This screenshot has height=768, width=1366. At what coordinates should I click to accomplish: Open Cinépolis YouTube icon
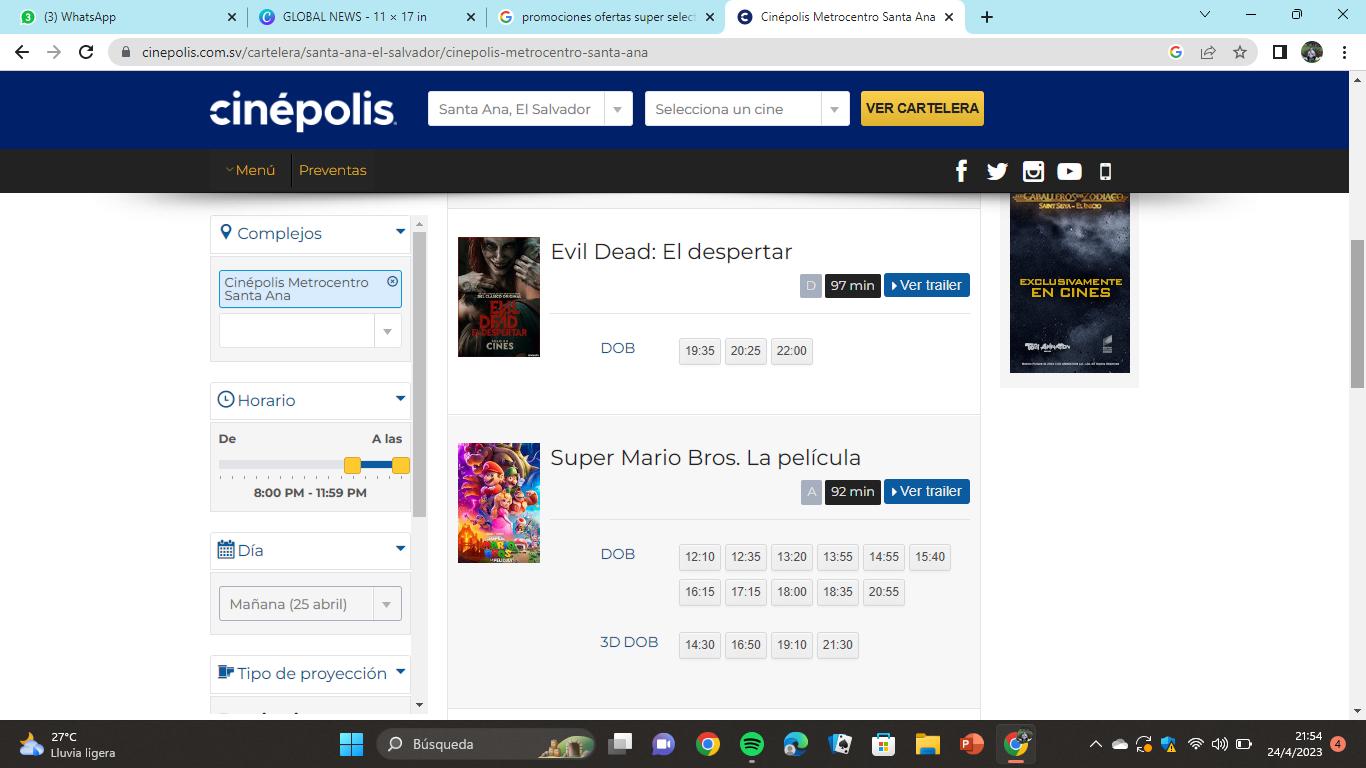coord(1069,171)
